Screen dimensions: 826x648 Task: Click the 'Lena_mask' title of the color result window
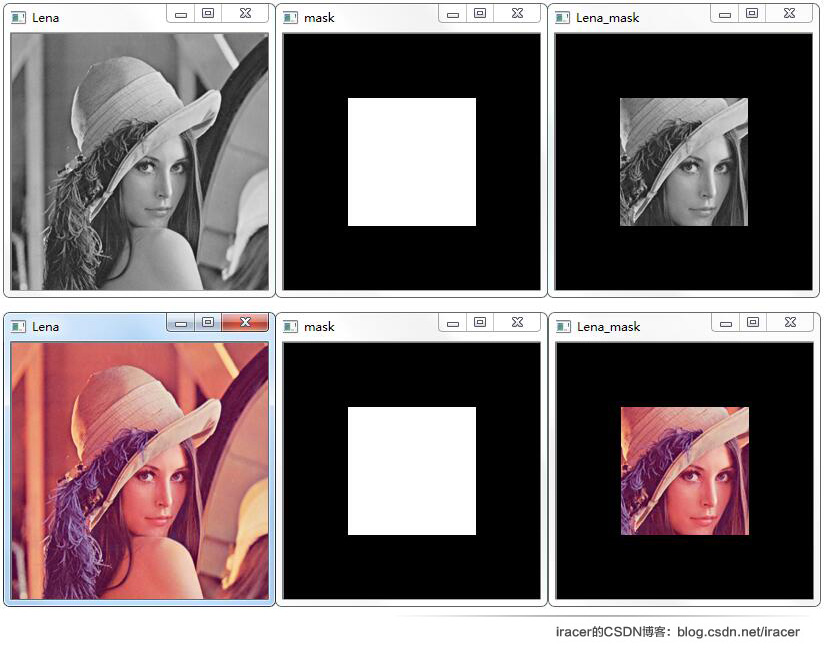coord(608,327)
